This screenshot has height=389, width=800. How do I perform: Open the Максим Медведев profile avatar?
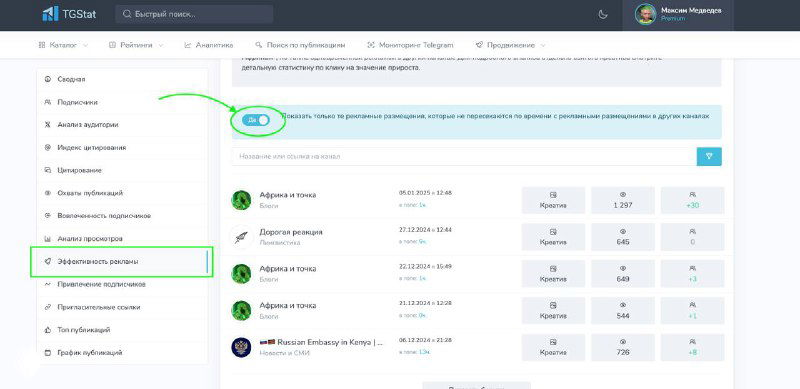click(645, 14)
